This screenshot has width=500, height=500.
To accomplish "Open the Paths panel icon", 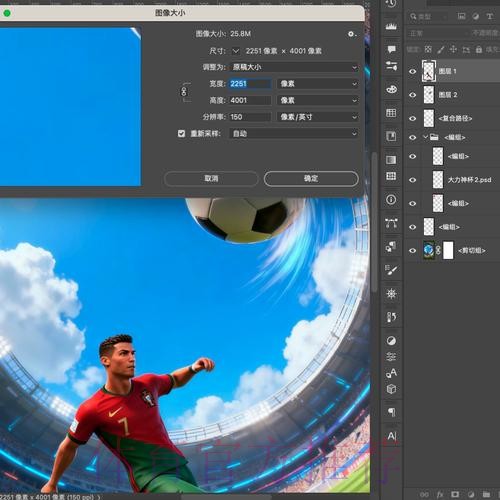I will [x=391, y=223].
